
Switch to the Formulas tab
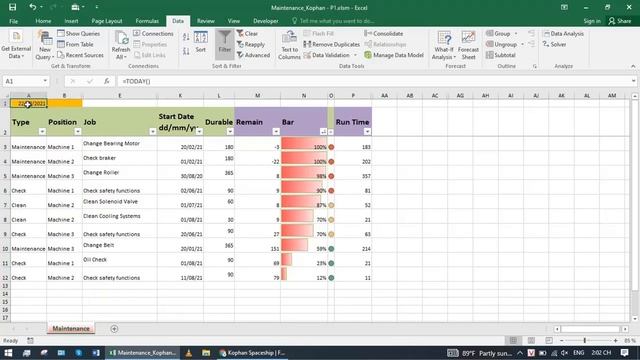[x=147, y=21]
